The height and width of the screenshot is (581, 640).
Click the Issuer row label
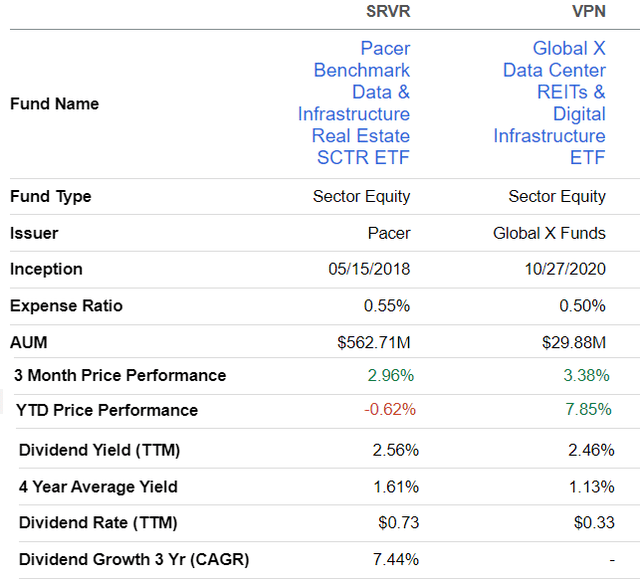click(x=34, y=233)
